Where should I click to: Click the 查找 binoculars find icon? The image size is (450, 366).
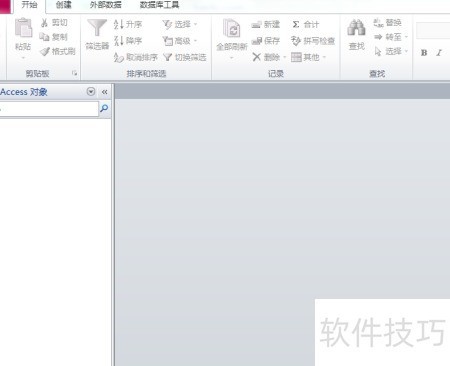pos(356,28)
